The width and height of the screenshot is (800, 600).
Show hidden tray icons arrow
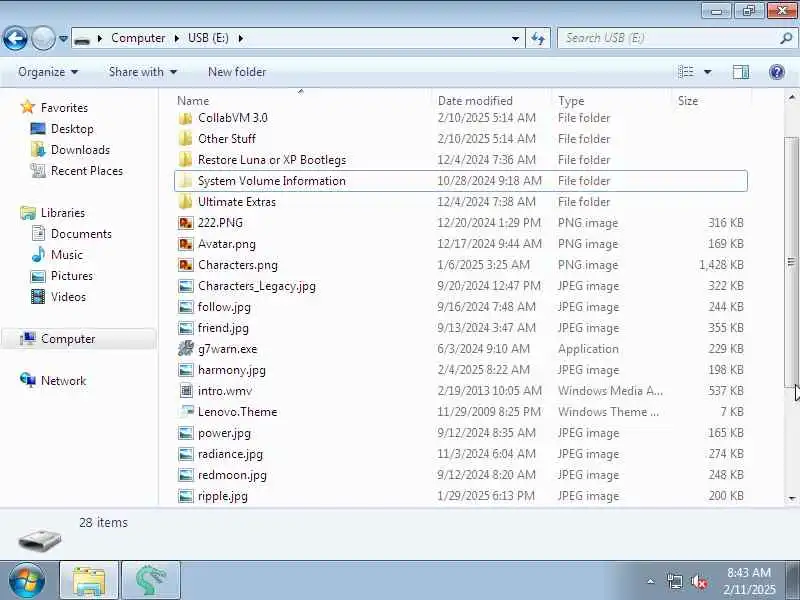(651, 581)
